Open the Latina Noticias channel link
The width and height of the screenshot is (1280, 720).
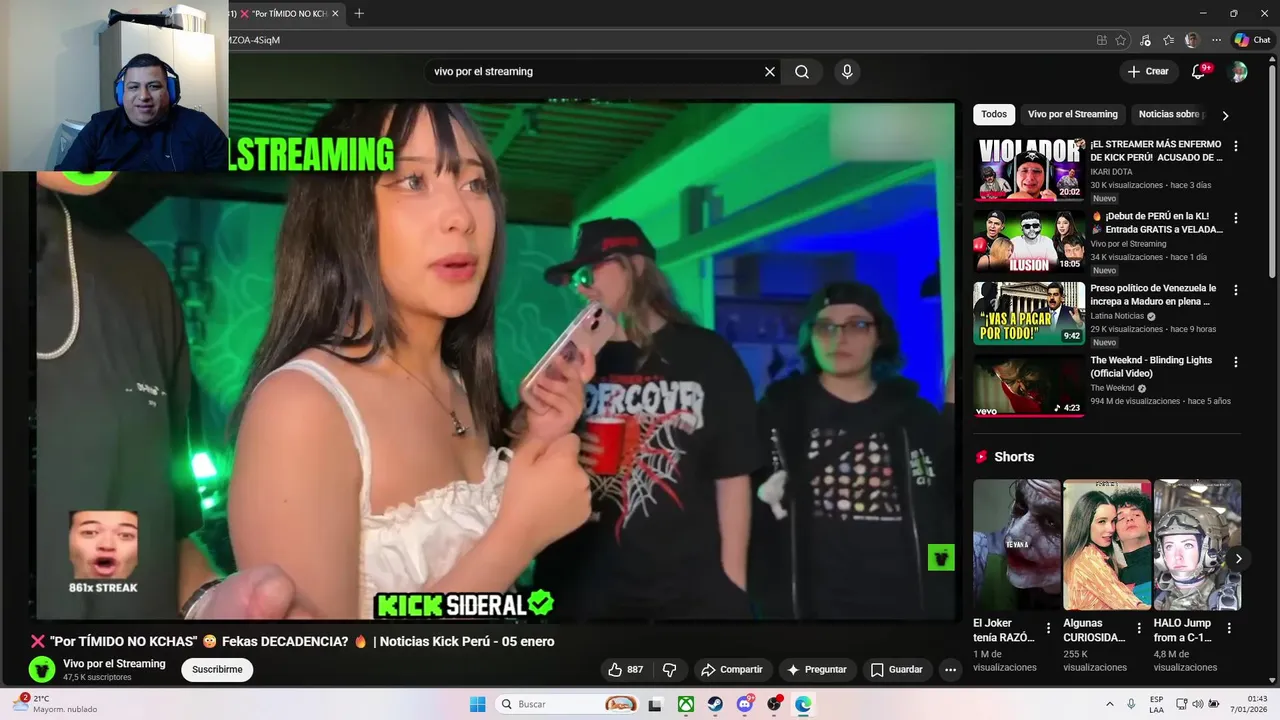1117,316
